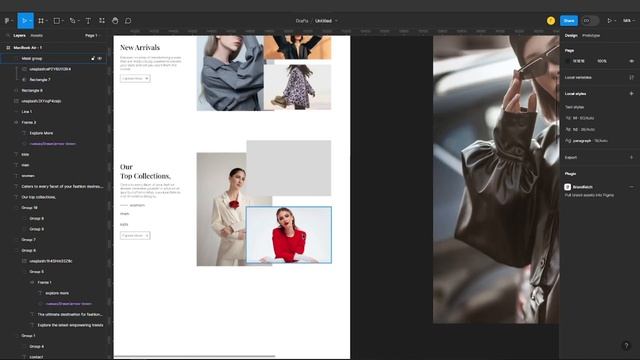Select the Hand tool
This screenshot has height=360, width=640.
click(x=115, y=20)
